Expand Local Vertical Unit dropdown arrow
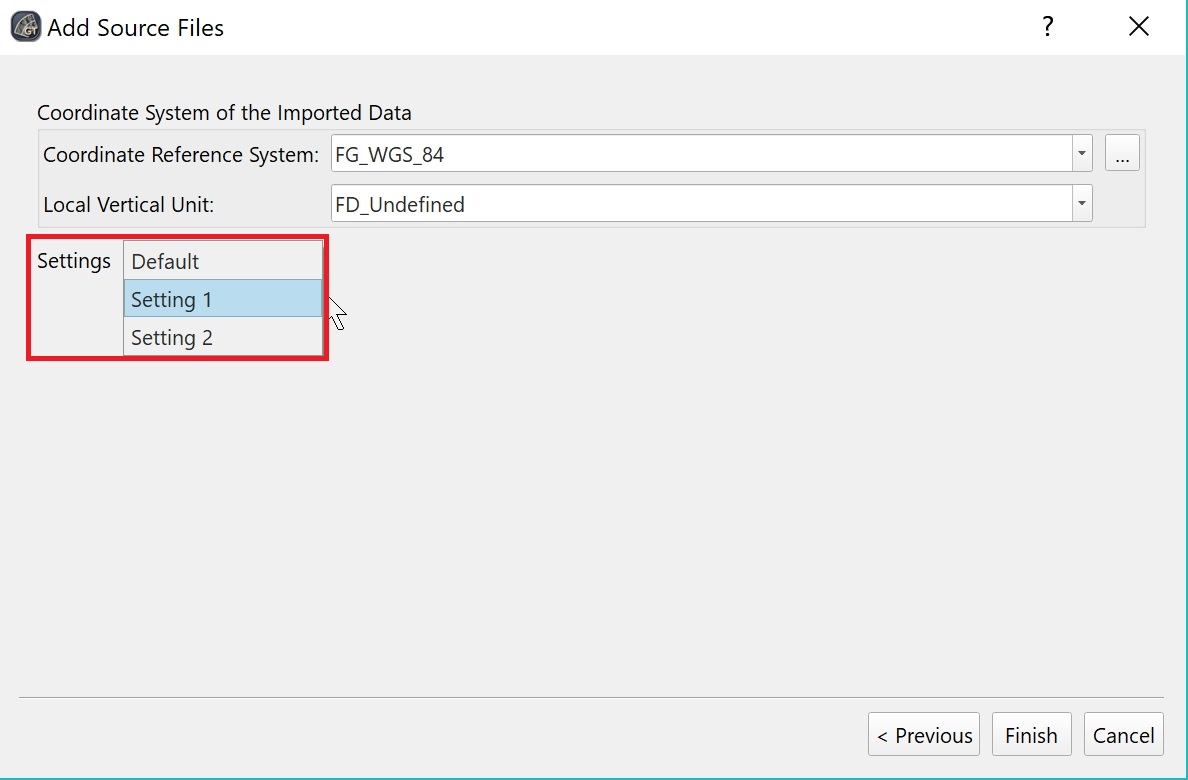Viewport: 1188px width, 780px height. 1081,204
